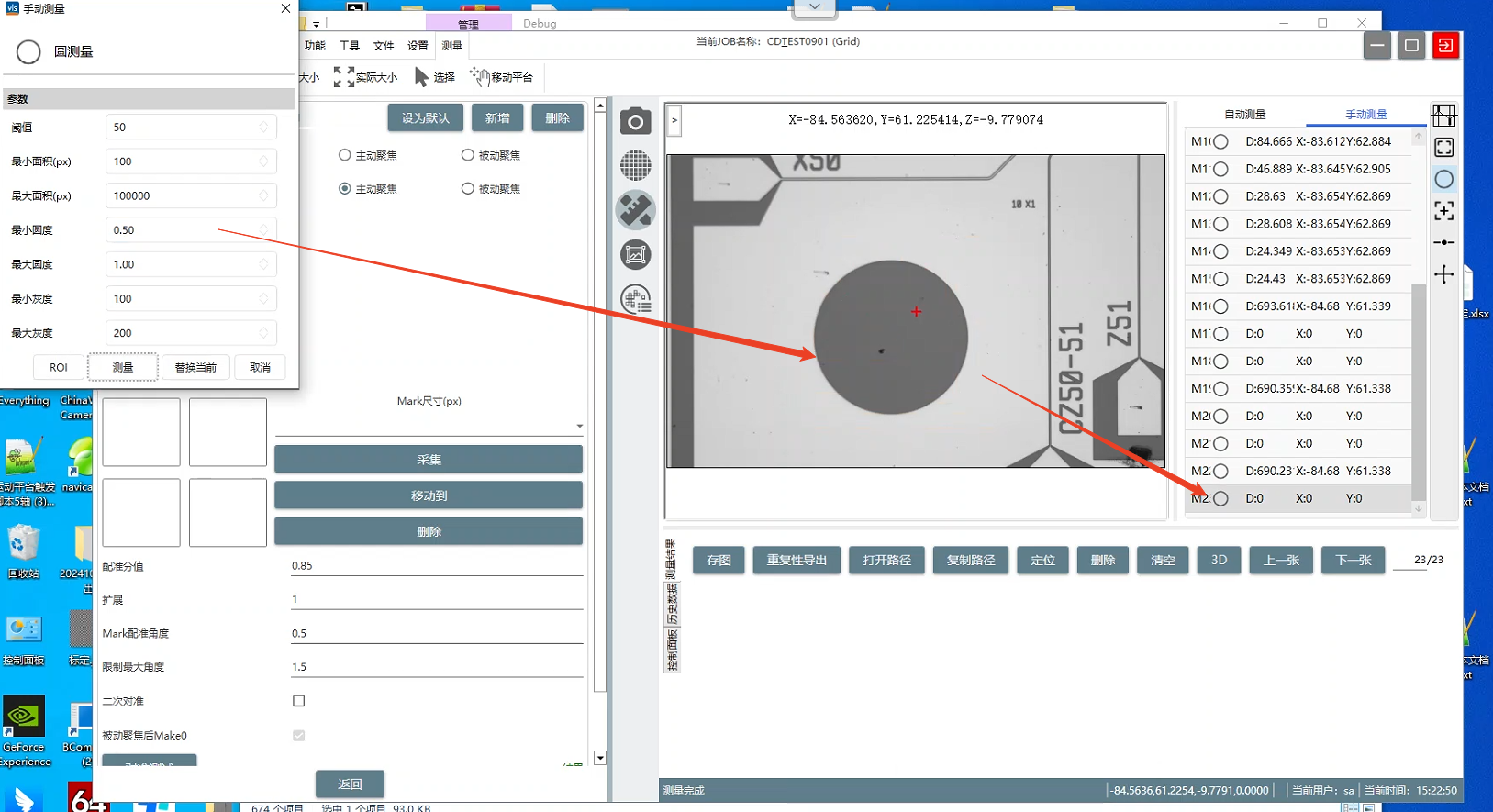Screen dimensions: 1493x812
Task: Click the four-point cross tool icon
Action: point(1443,274)
